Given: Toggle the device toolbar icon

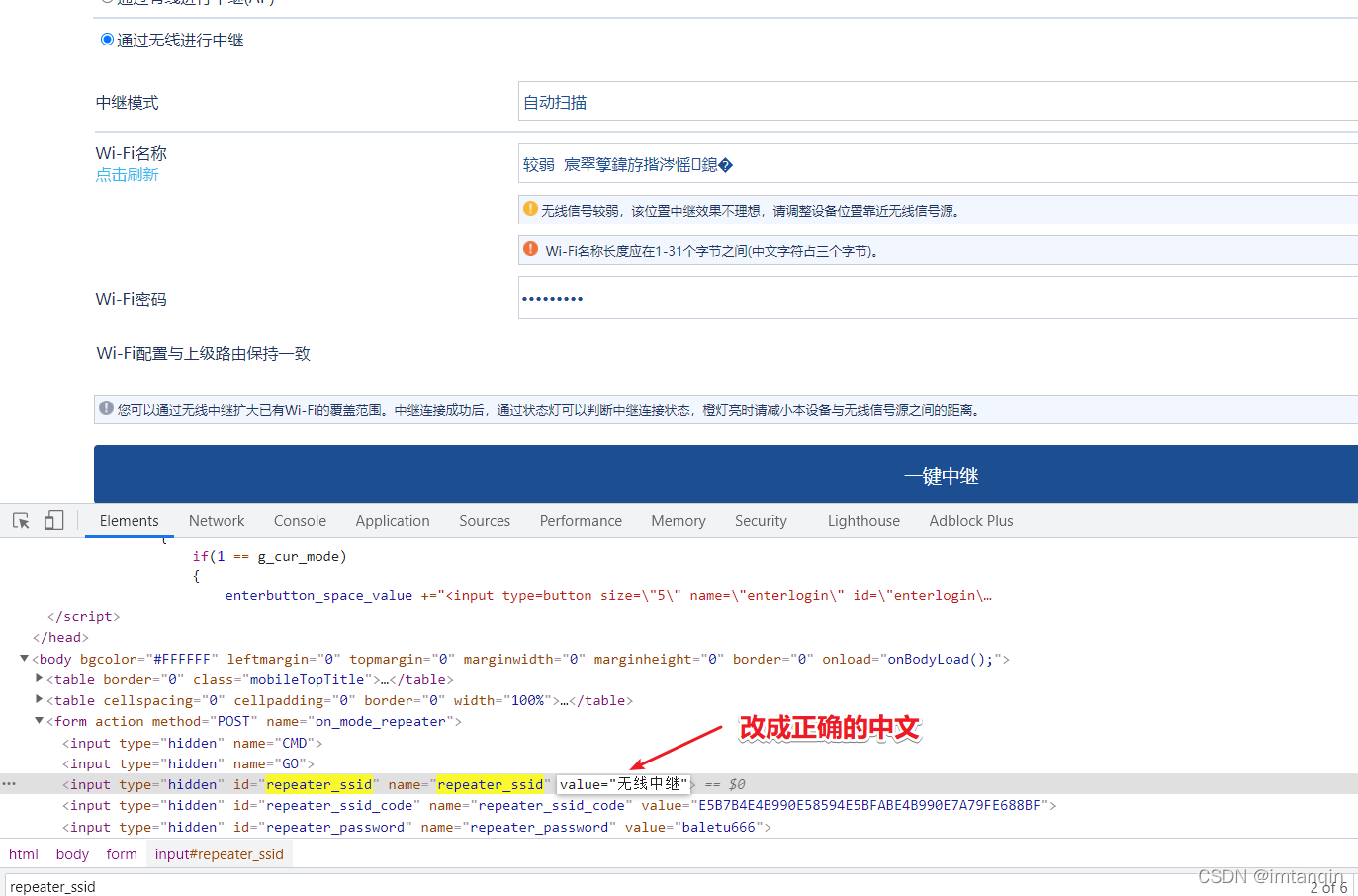Looking at the screenshot, I should (54, 520).
